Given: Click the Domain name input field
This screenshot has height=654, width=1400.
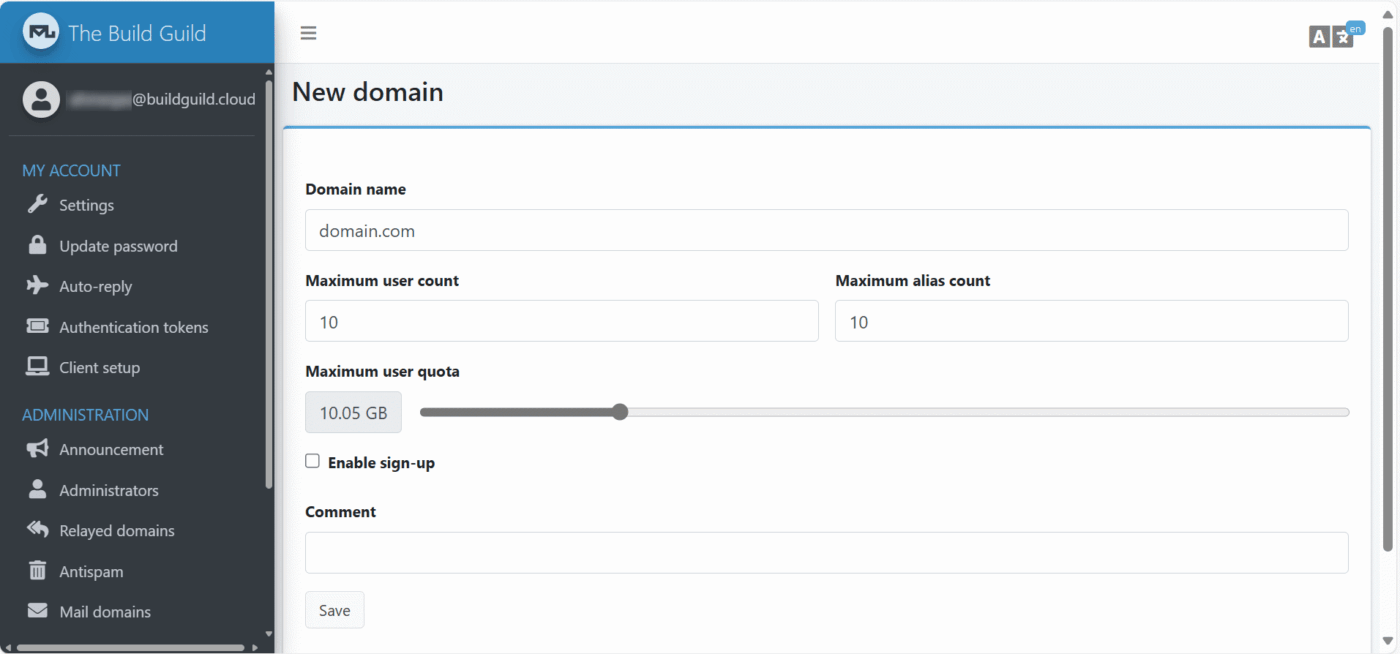Looking at the screenshot, I should click(x=826, y=230).
